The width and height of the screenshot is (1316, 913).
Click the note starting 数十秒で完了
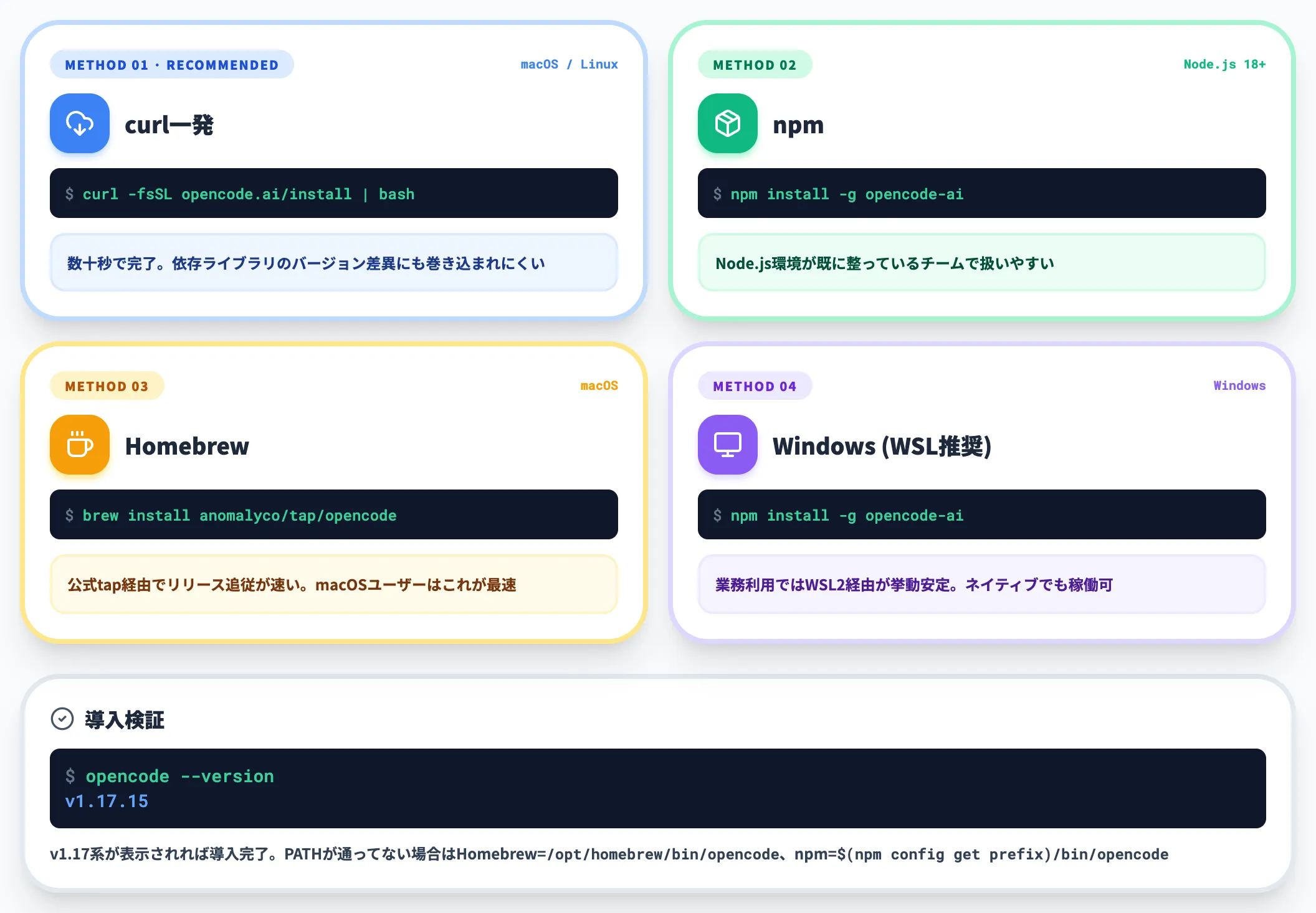[x=334, y=263]
